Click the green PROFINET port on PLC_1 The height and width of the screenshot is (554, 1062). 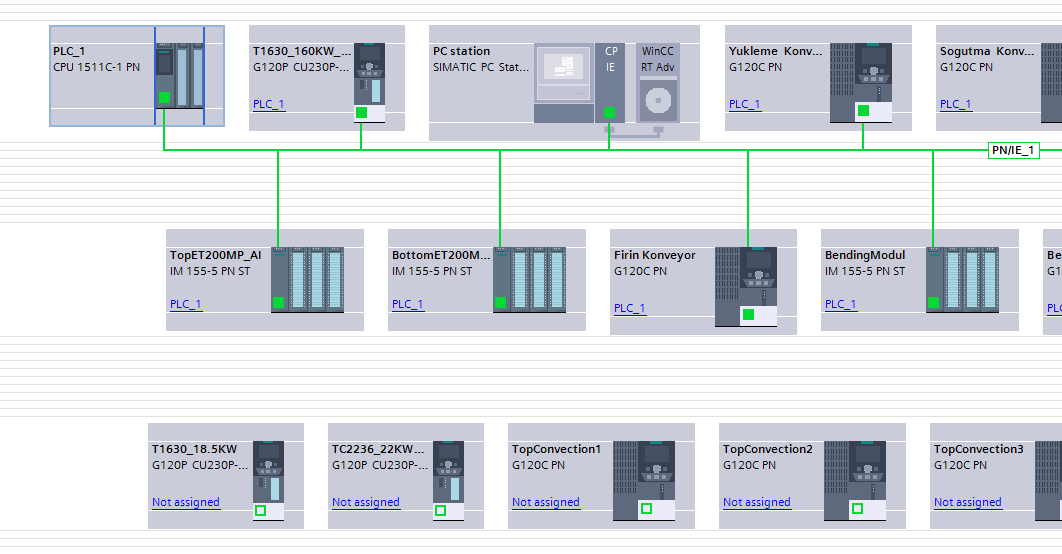pyautogui.click(x=164, y=98)
